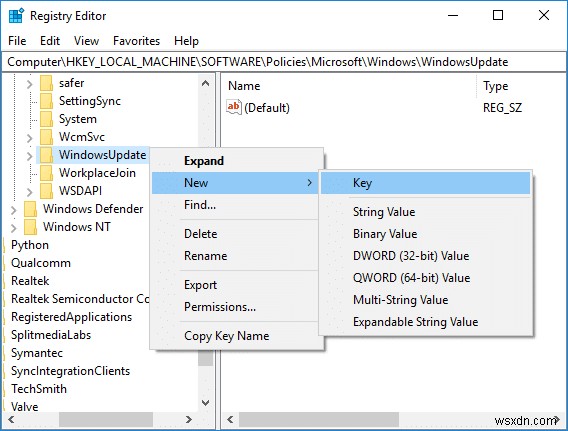Click tree pane scroll left arrow
568x431 pixels.
pyautogui.click(x=11, y=419)
